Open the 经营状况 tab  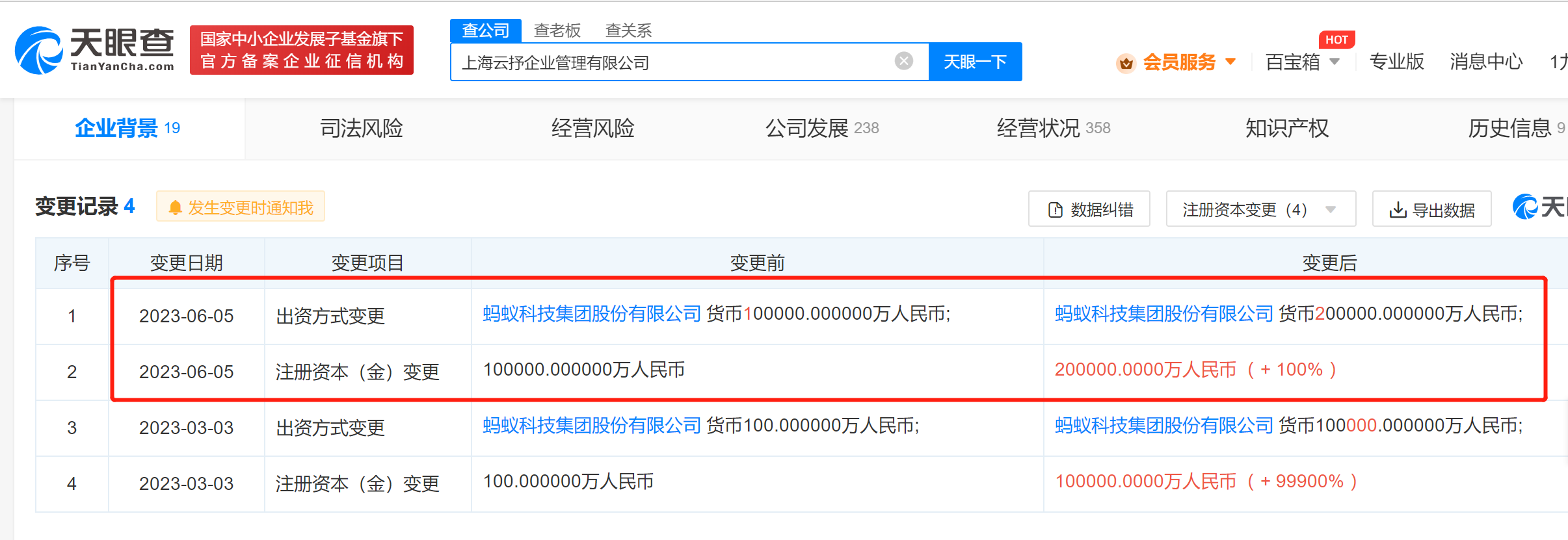1054,128
